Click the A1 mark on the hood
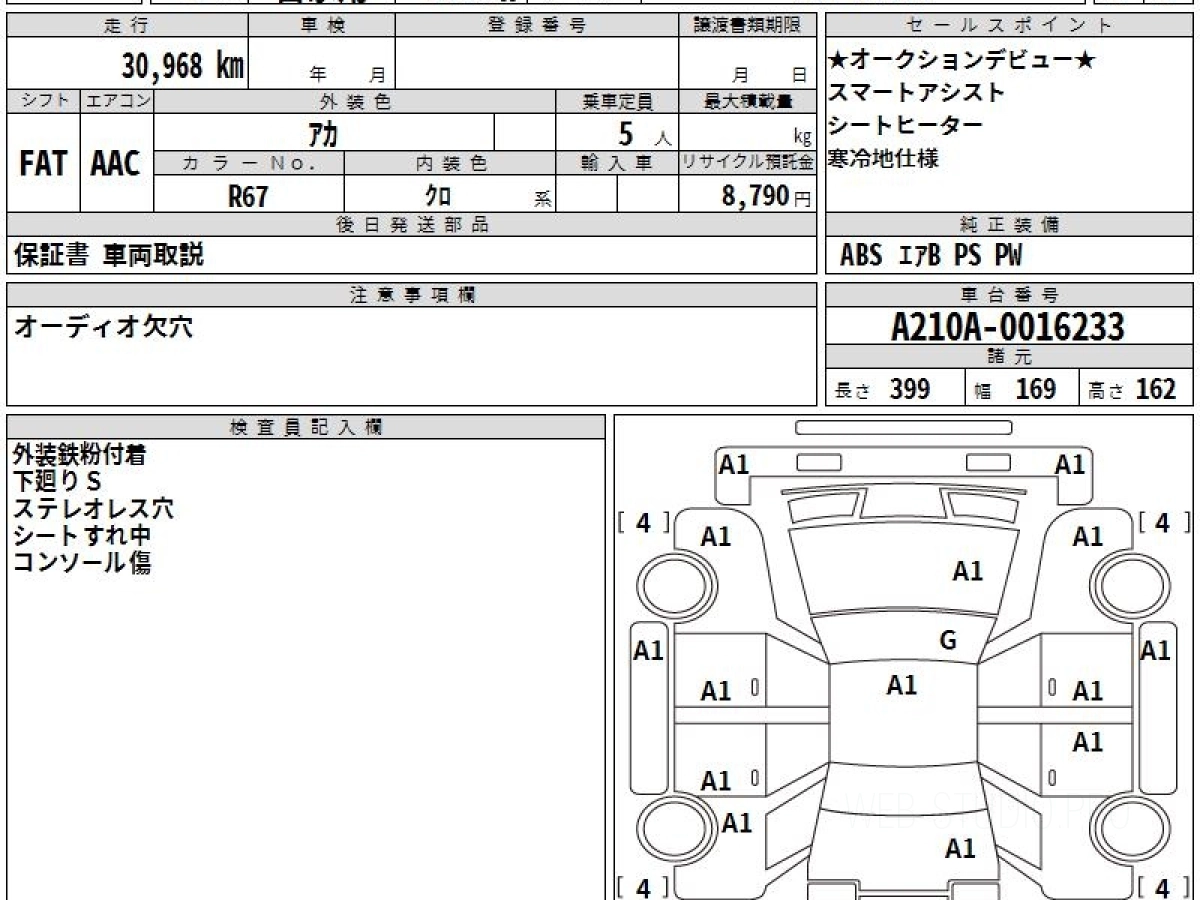The width and height of the screenshot is (1200, 900). point(967,571)
